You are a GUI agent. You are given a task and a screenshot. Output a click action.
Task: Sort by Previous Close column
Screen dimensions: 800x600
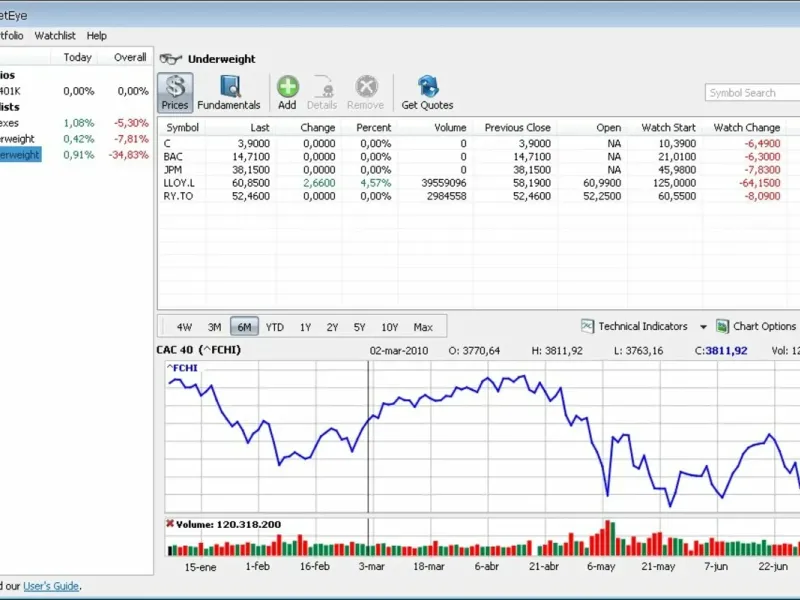tap(517, 128)
